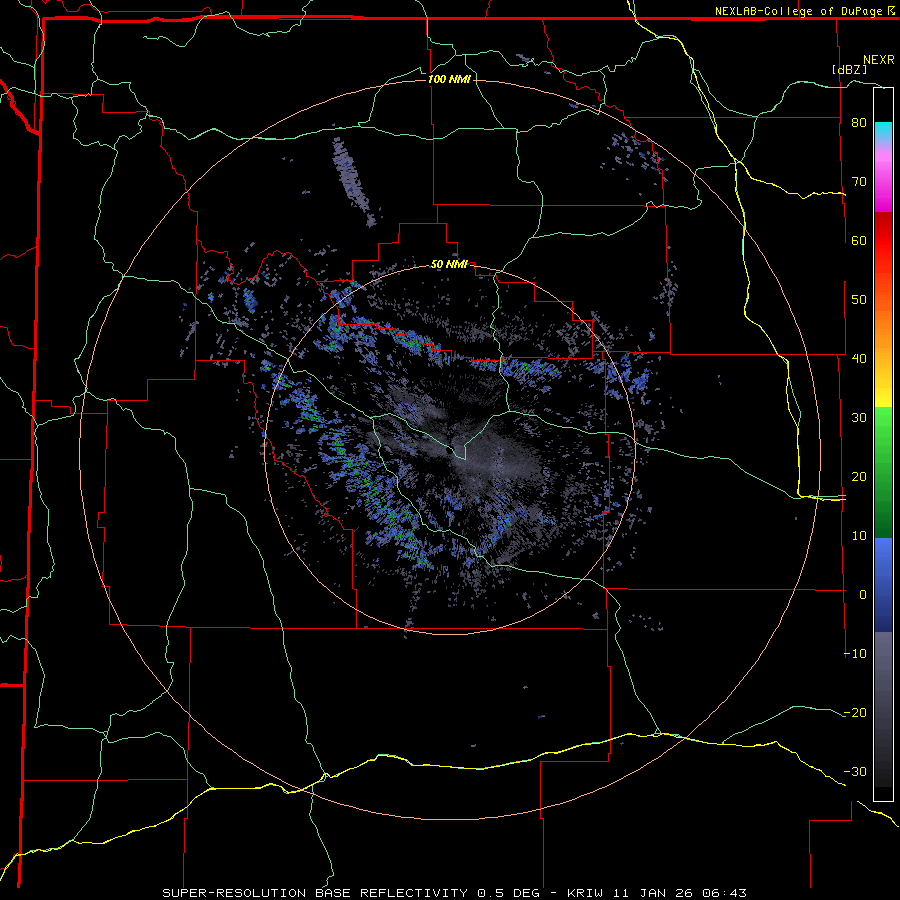Viewport: 900px width, 900px height.
Task: Click the 50 value on dBZ scale
Action: [x=859, y=300]
